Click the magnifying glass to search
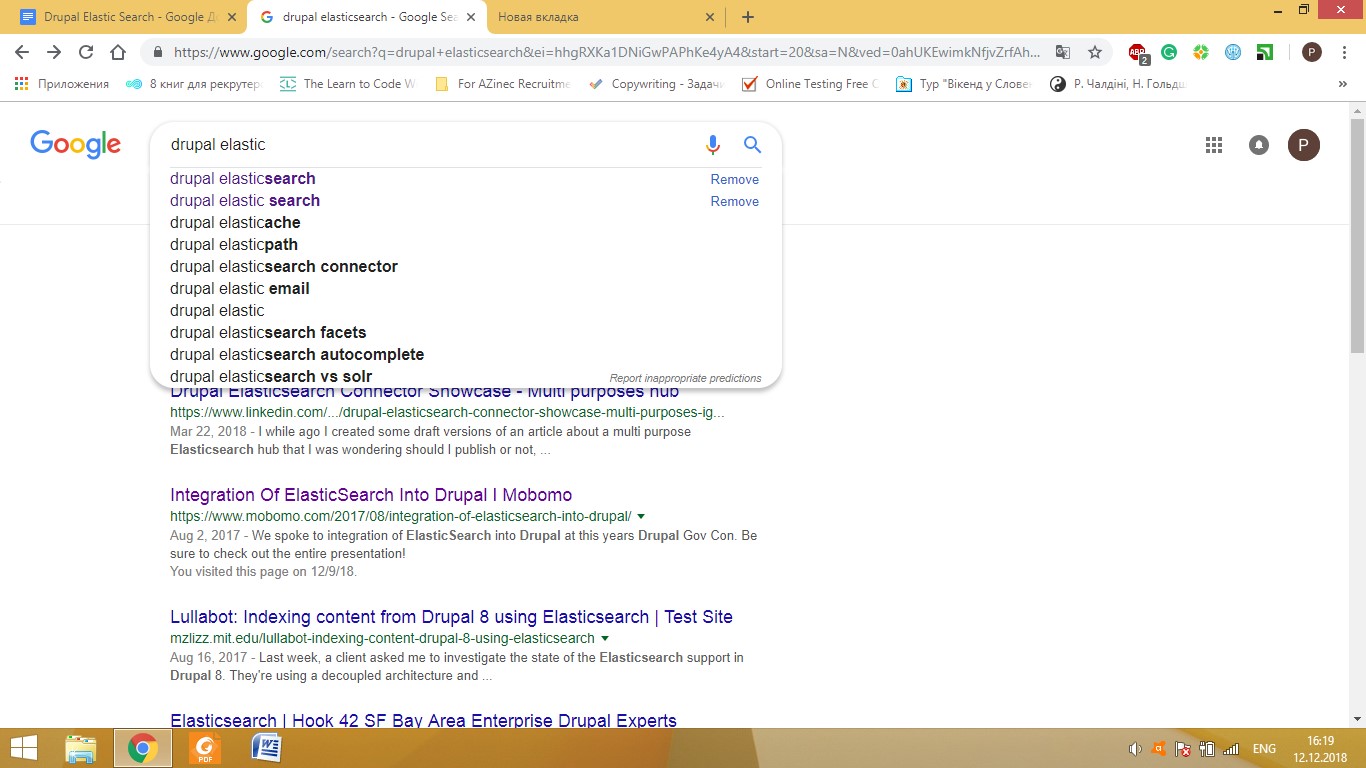The image size is (1366, 768). [x=752, y=144]
